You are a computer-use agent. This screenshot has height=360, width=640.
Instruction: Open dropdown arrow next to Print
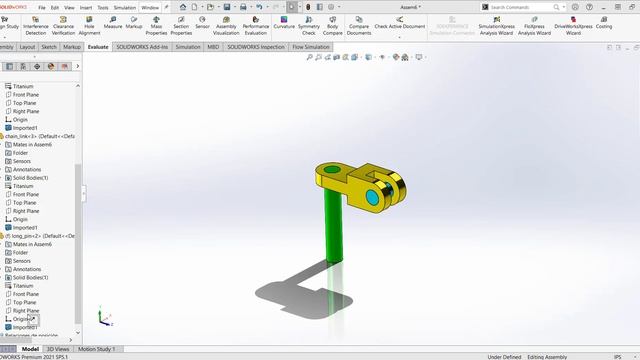pyautogui.click(x=251, y=7)
